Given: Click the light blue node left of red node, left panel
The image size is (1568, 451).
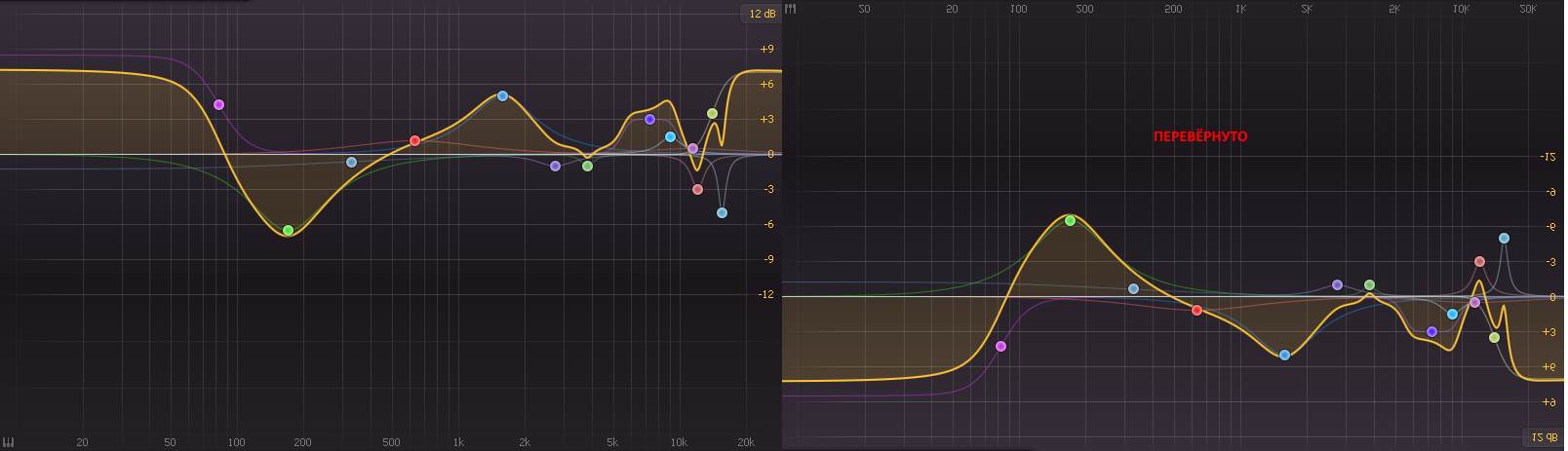Looking at the screenshot, I should [x=352, y=163].
